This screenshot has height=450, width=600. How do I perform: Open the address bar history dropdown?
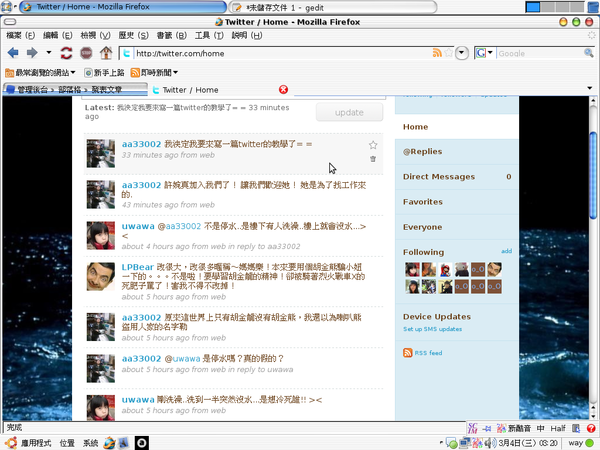click(x=462, y=53)
